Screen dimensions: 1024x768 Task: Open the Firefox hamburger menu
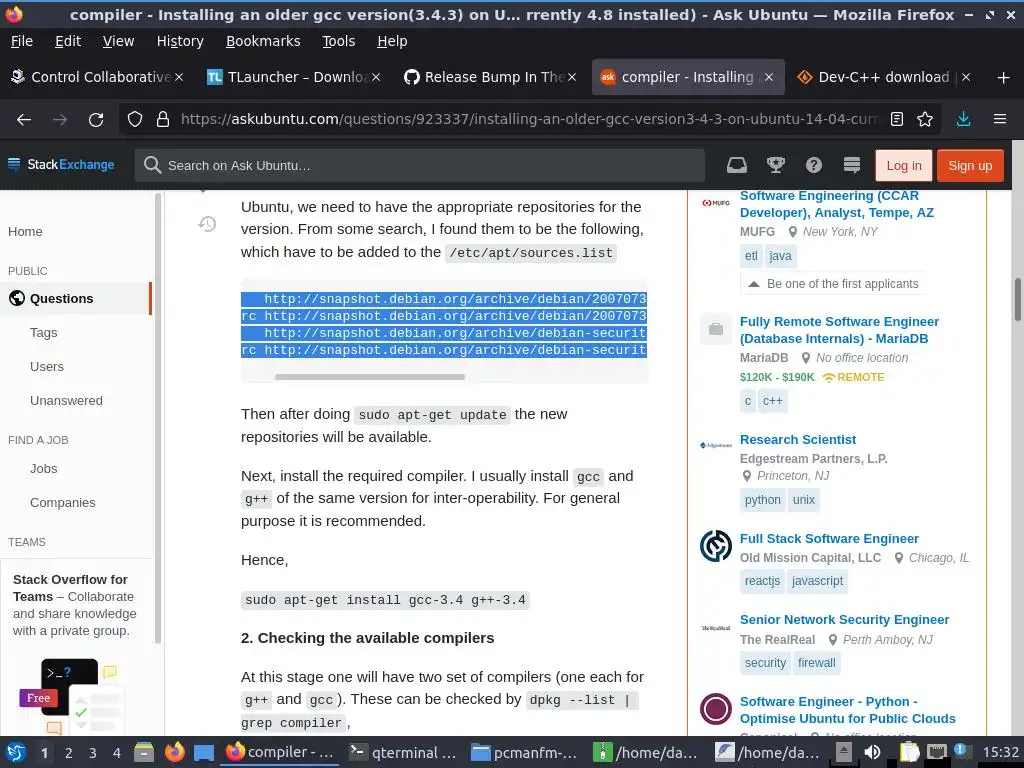click(x=999, y=119)
